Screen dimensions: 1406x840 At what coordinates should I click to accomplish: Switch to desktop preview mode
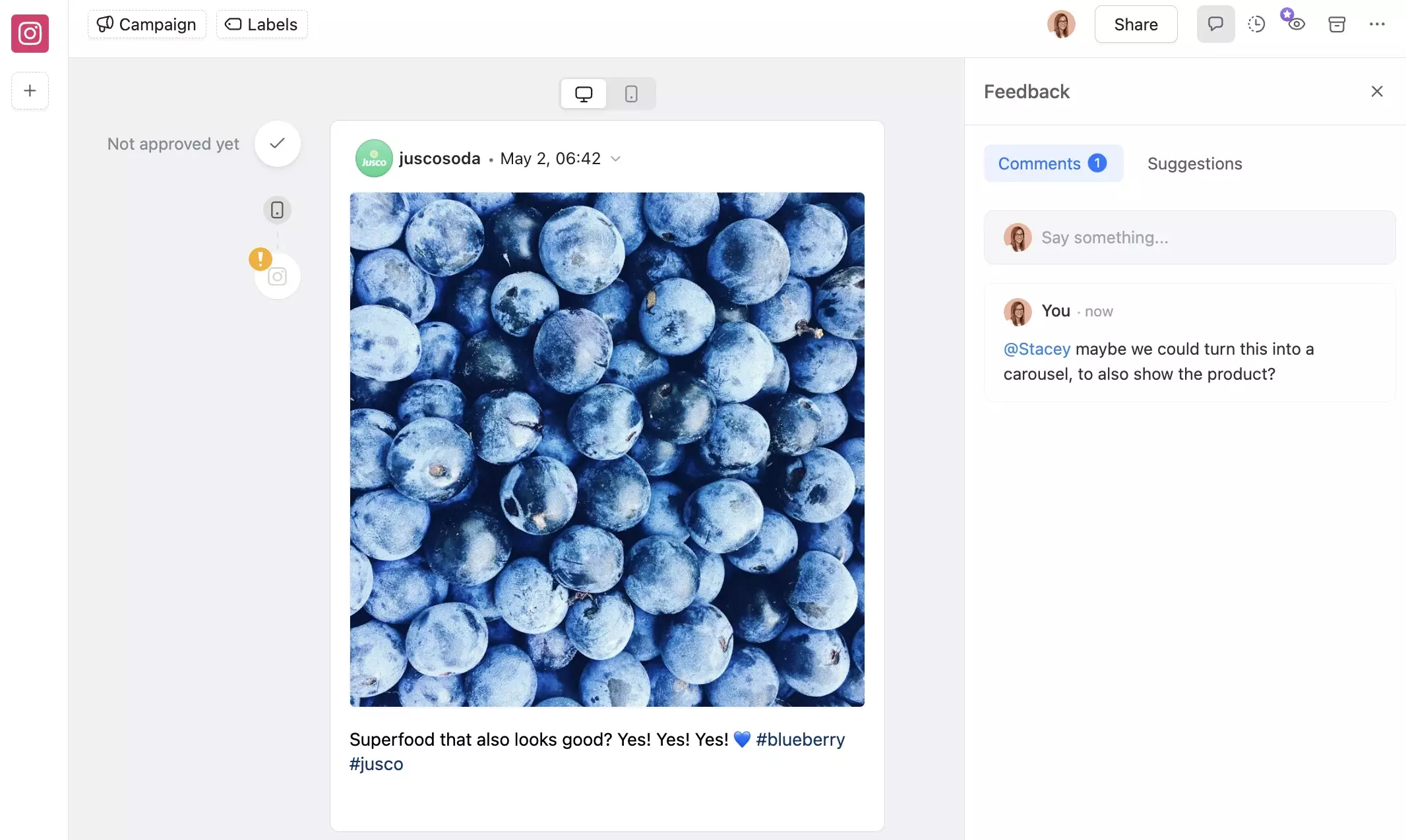point(584,94)
